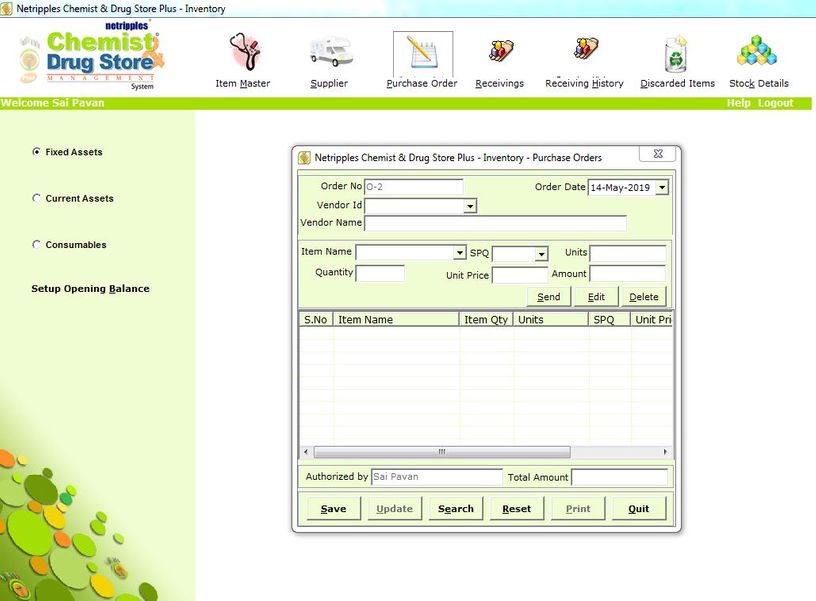816x601 pixels.
Task: Click the app icon in the main title bar
Action: [6, 8]
